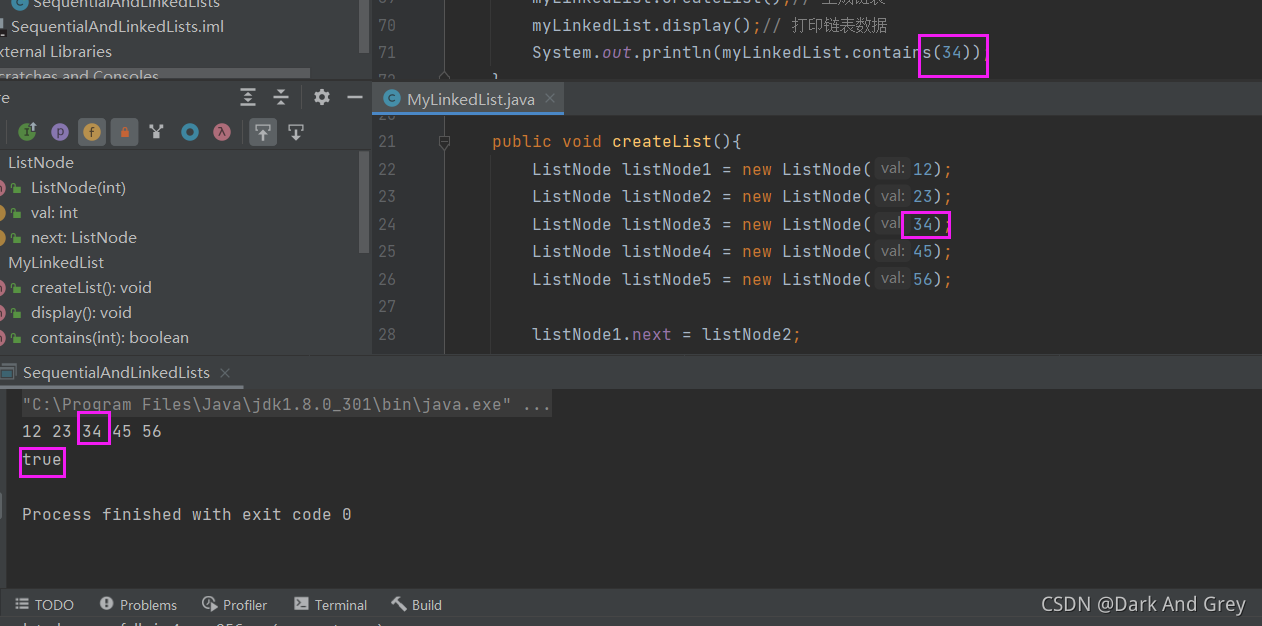Screen dimensions: 1262x626
Task: Toggle Autoscroll from Source icon
Action: coord(296,131)
